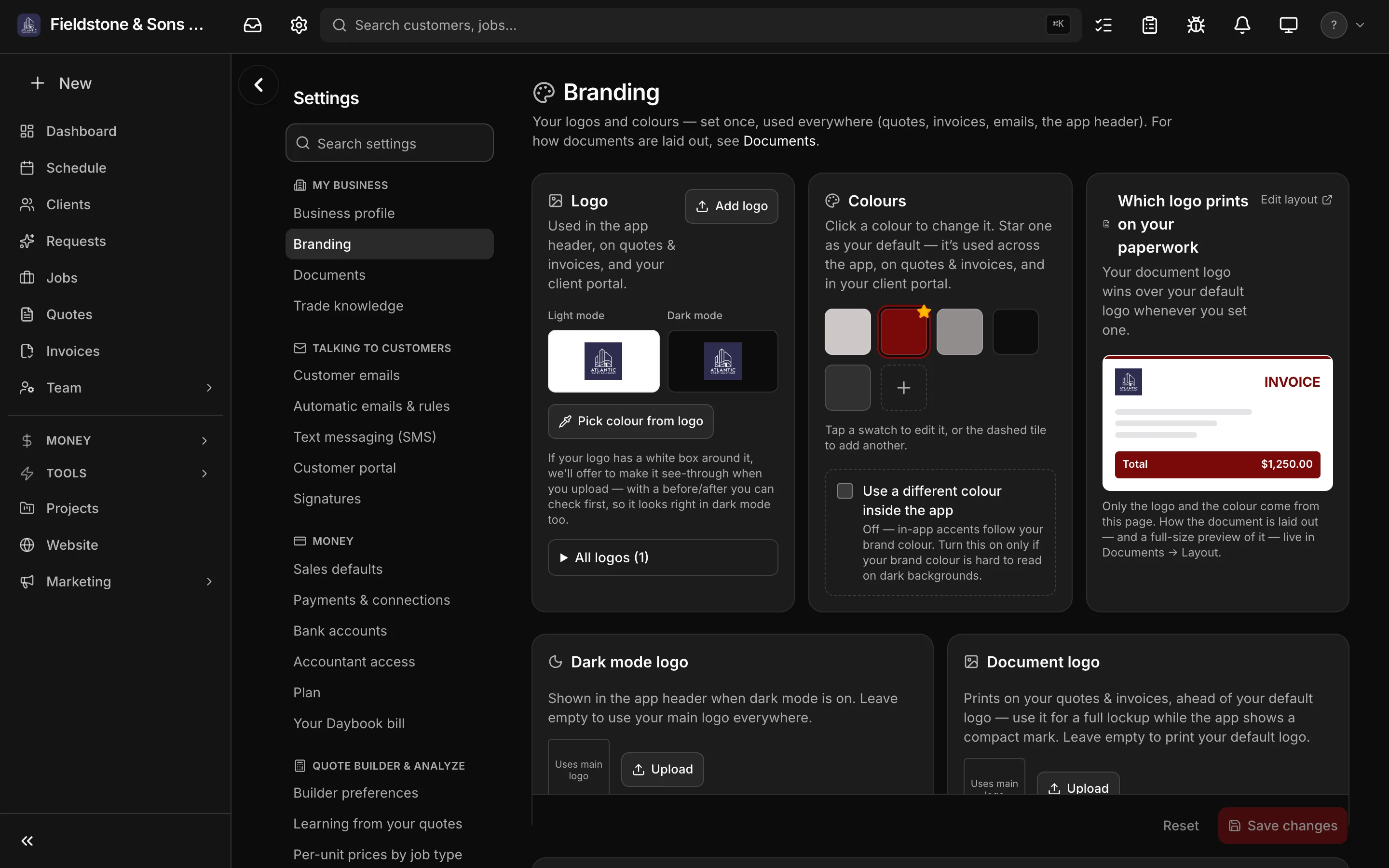Open Website in sidebar
Screen dimensions: 1389x868
point(115,545)
